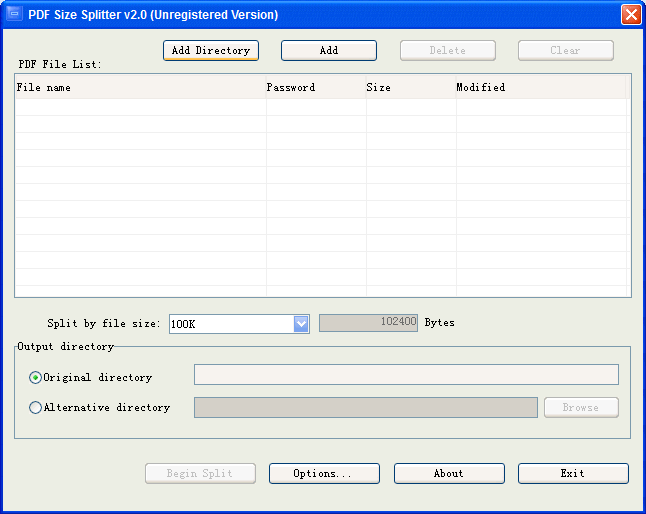646x514 pixels.
Task: Close the PDF Size Splitter window
Action: point(630,15)
